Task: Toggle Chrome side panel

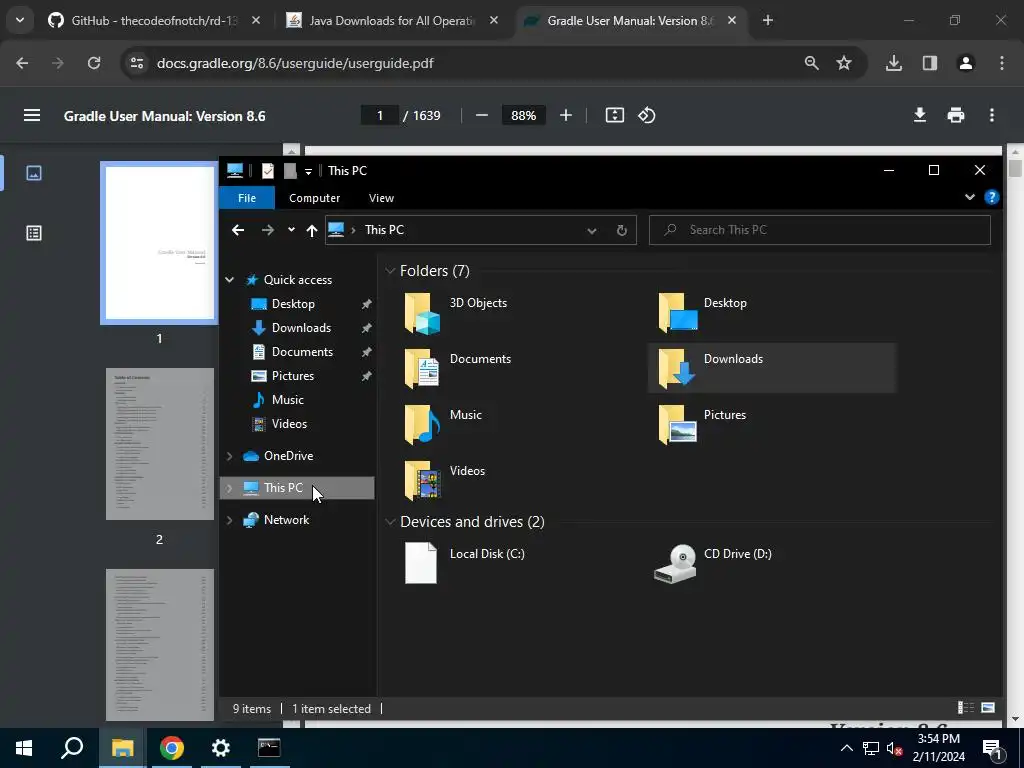Action: tap(929, 63)
